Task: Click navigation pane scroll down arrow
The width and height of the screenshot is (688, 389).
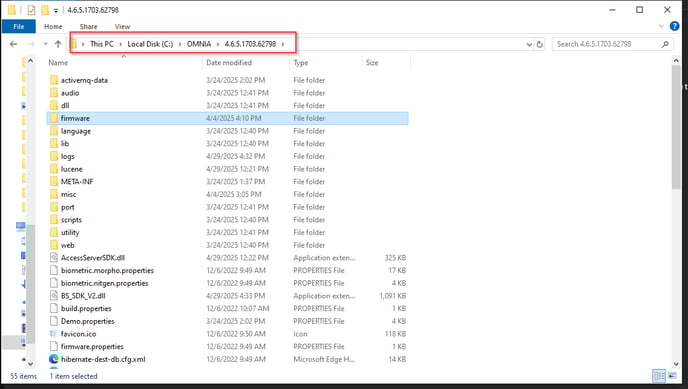Action: pos(30,364)
